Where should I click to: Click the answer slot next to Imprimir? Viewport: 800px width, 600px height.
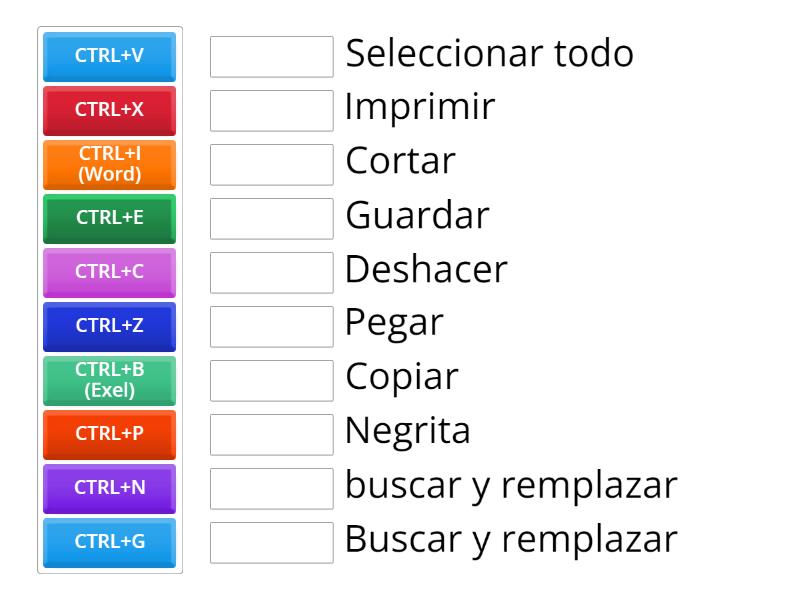(x=271, y=111)
